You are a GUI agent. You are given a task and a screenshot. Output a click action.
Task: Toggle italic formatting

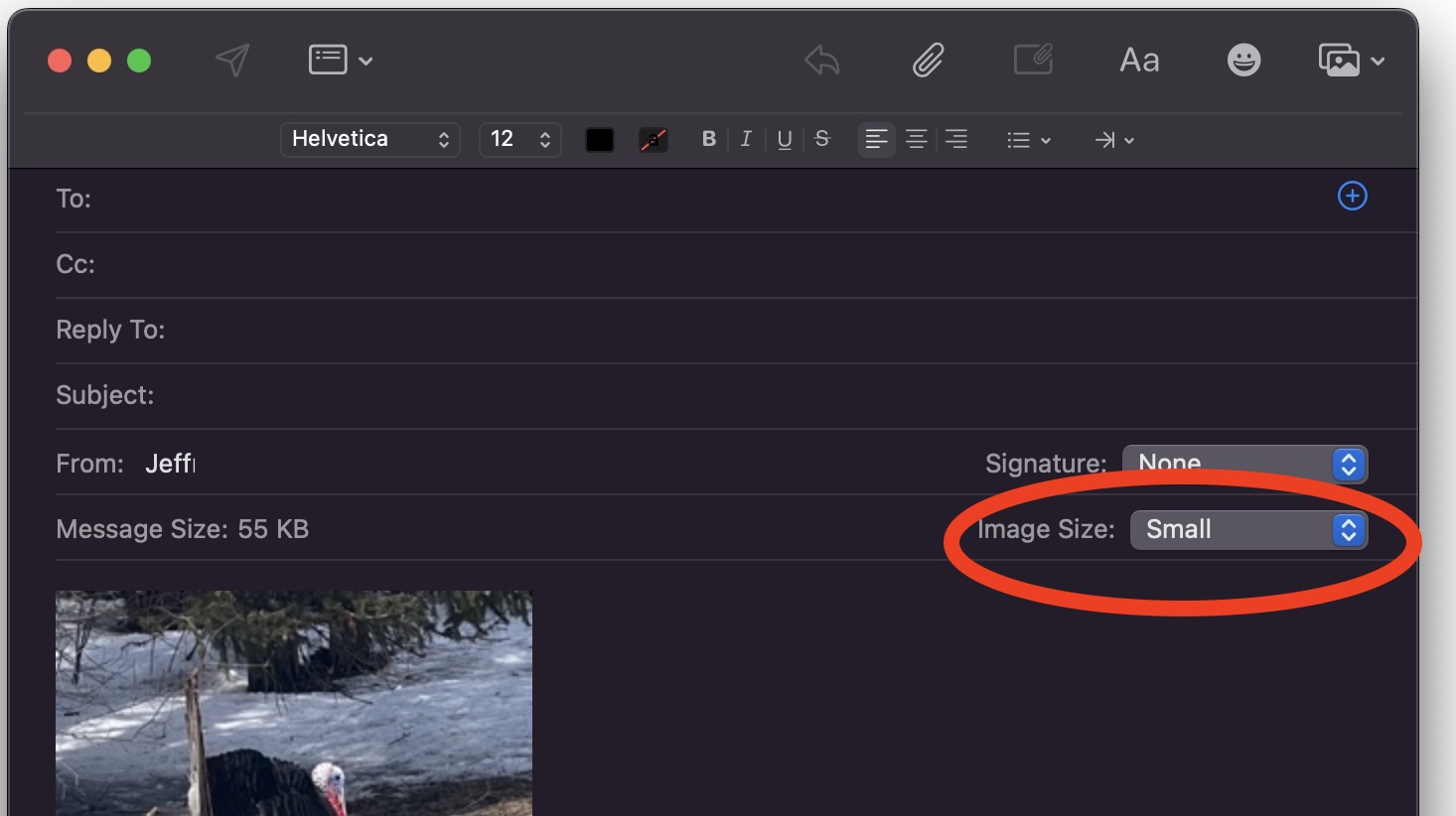[x=746, y=139]
